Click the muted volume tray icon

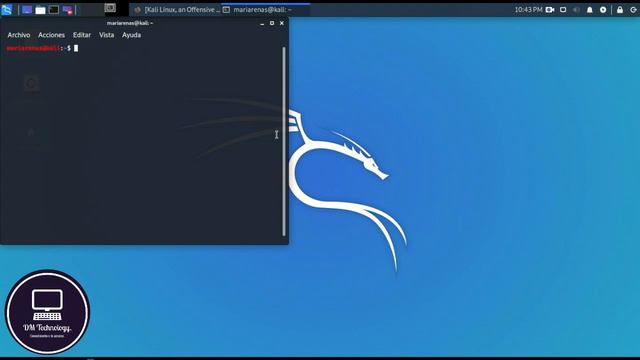576,9
